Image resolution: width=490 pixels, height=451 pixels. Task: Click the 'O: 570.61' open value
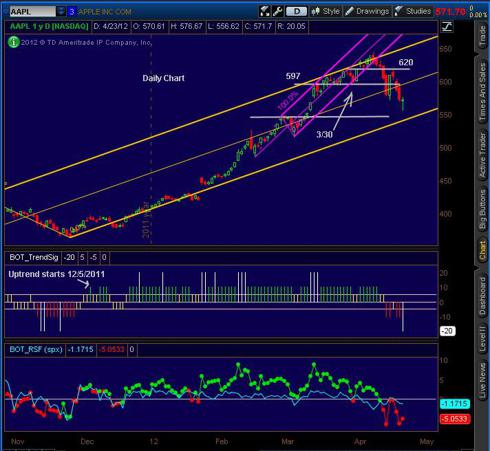(149, 26)
